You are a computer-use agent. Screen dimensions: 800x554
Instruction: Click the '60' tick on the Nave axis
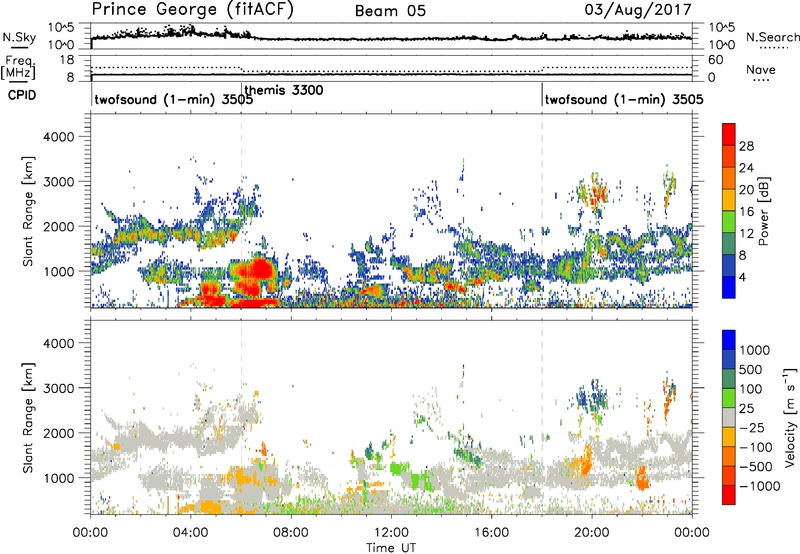point(715,60)
